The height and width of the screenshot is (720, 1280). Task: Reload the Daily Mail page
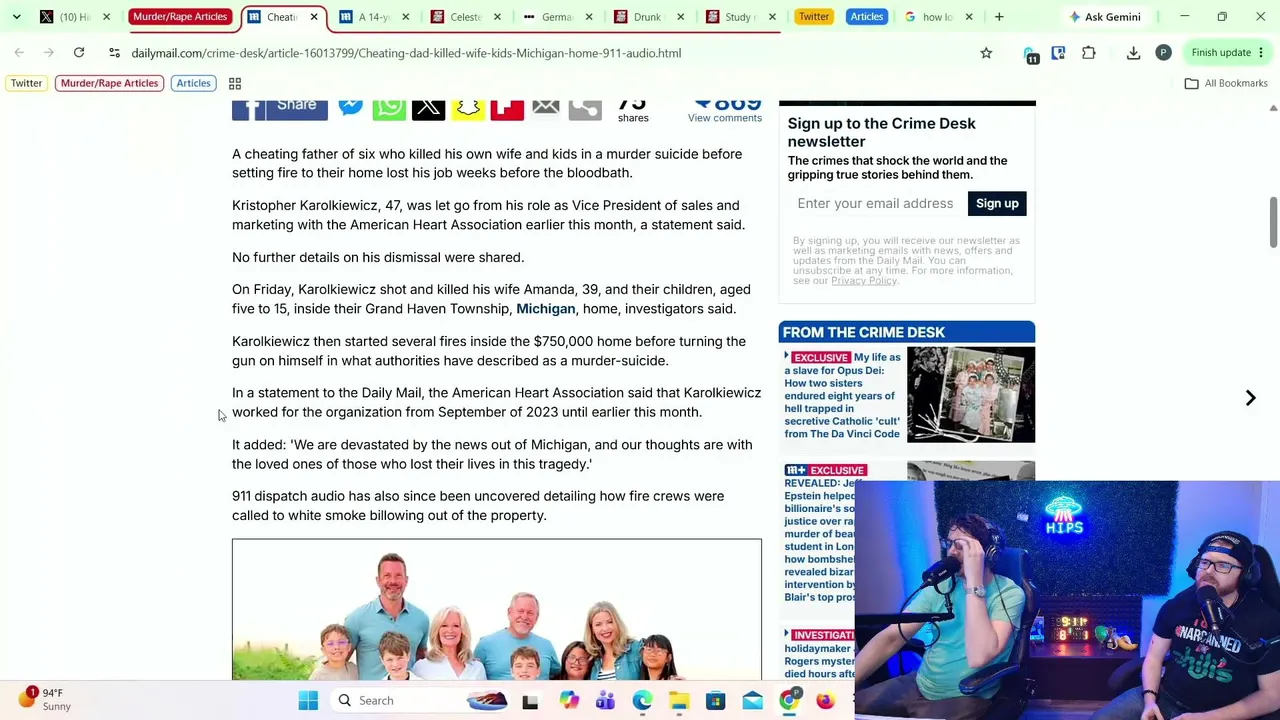click(x=79, y=53)
